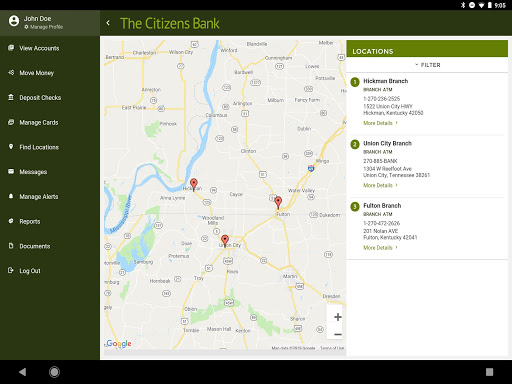The width and height of the screenshot is (512, 384).
Task: Click Union City phone 270-885-BANK
Action: [x=380, y=161]
